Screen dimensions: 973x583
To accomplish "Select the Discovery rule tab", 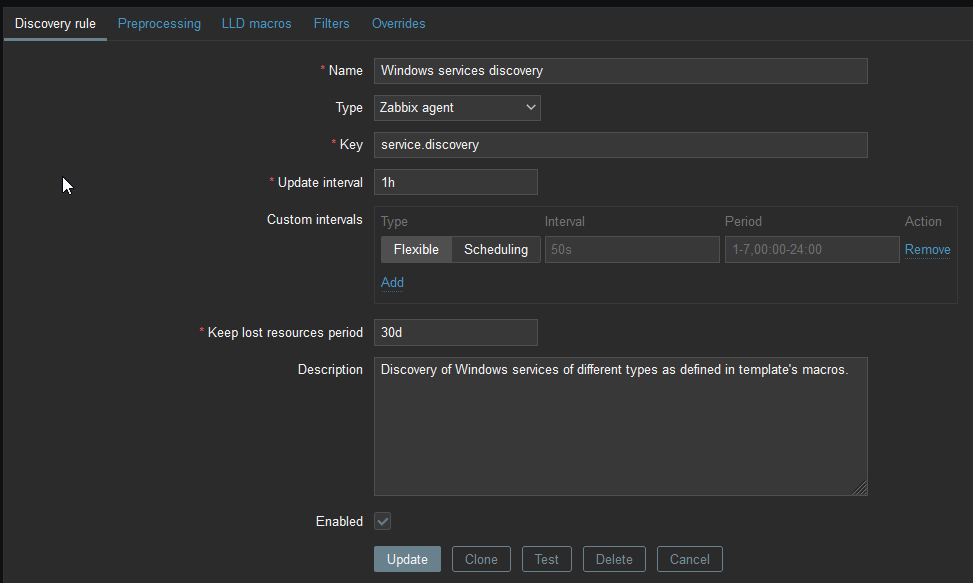I will (x=55, y=23).
